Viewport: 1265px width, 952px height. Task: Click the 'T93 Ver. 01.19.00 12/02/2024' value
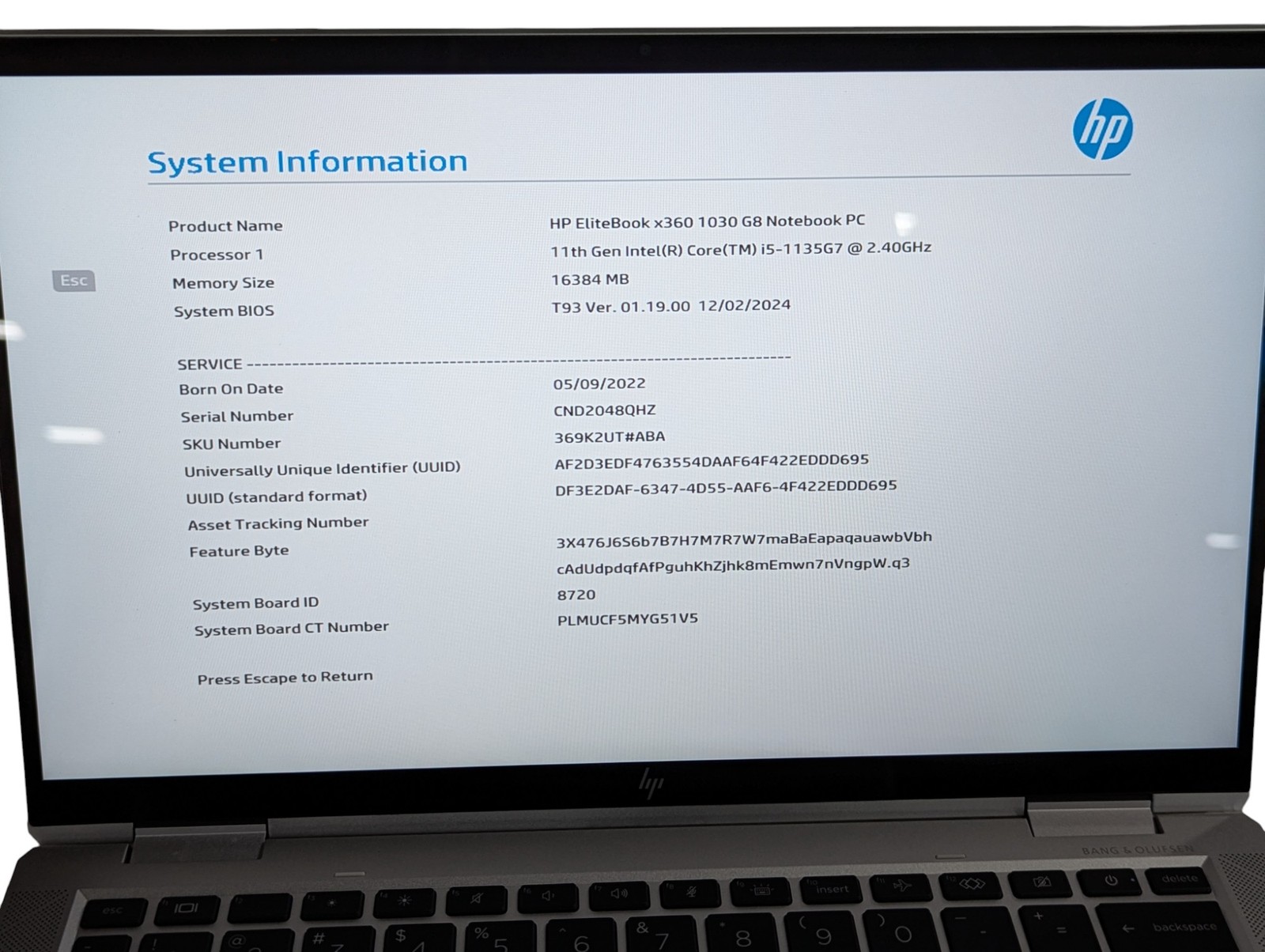671,306
